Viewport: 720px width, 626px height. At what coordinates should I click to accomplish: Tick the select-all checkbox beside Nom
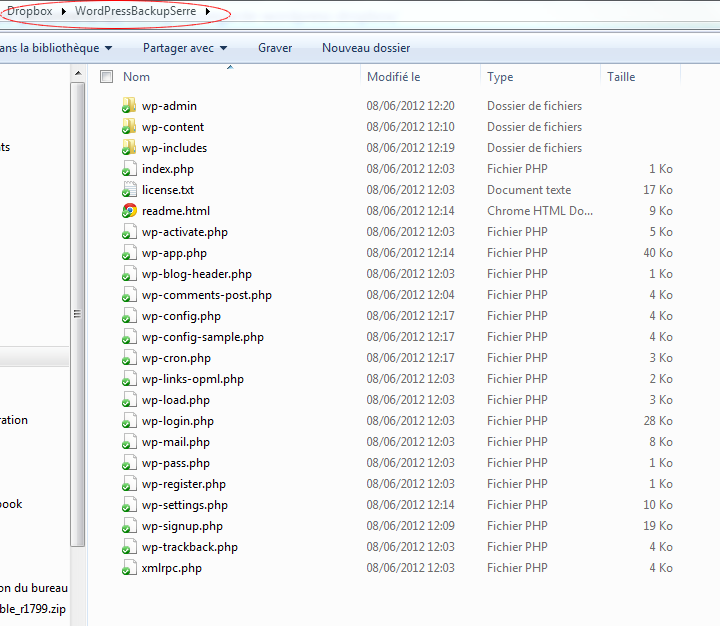107,77
